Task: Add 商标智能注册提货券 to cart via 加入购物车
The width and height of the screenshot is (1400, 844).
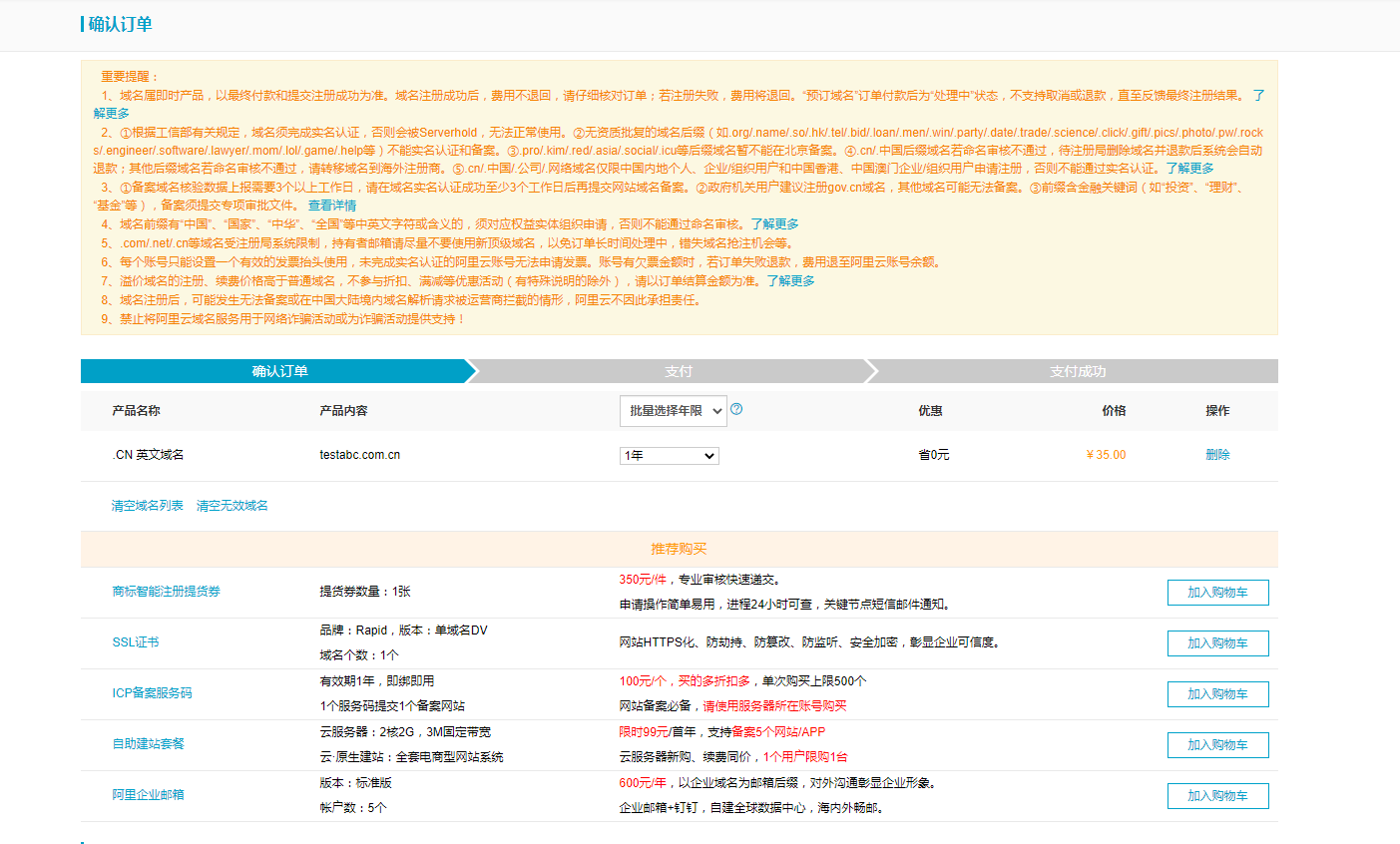Action: (1218, 593)
